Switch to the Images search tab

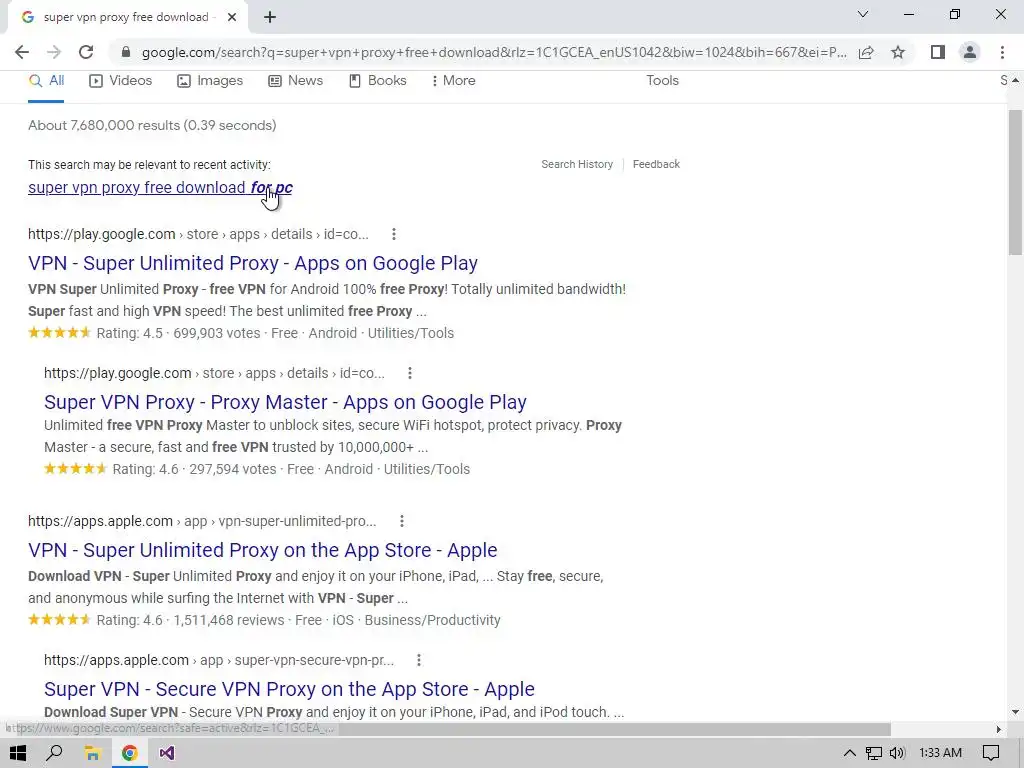[x=210, y=80]
